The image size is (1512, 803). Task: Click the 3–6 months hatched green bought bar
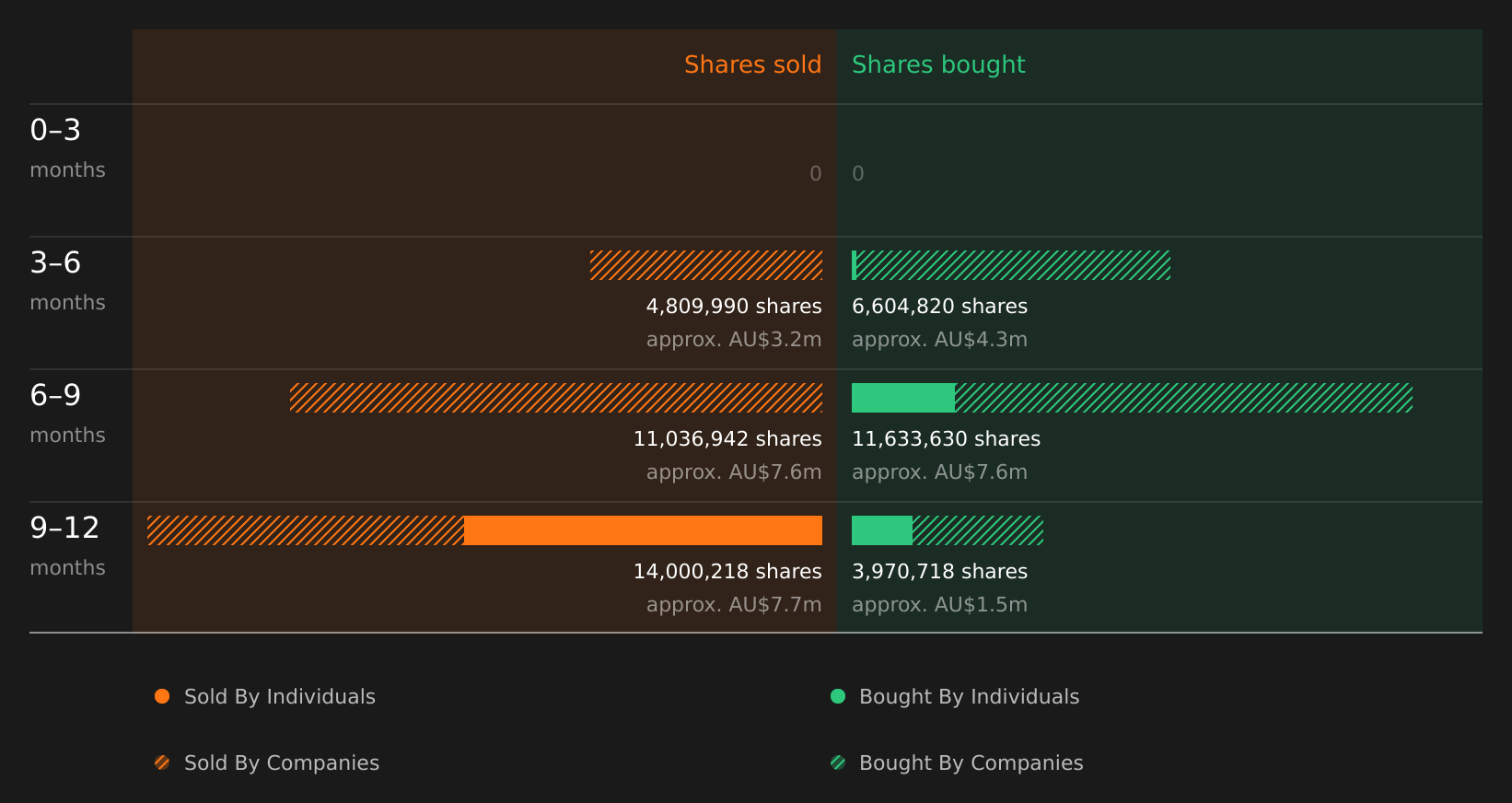coord(1013,265)
